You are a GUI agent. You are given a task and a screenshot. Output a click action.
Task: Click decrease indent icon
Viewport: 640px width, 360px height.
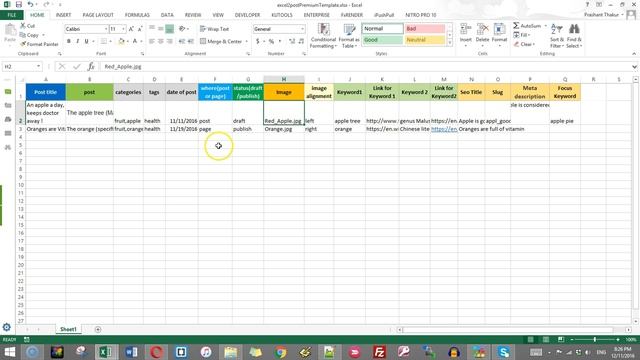pyautogui.click(x=182, y=41)
